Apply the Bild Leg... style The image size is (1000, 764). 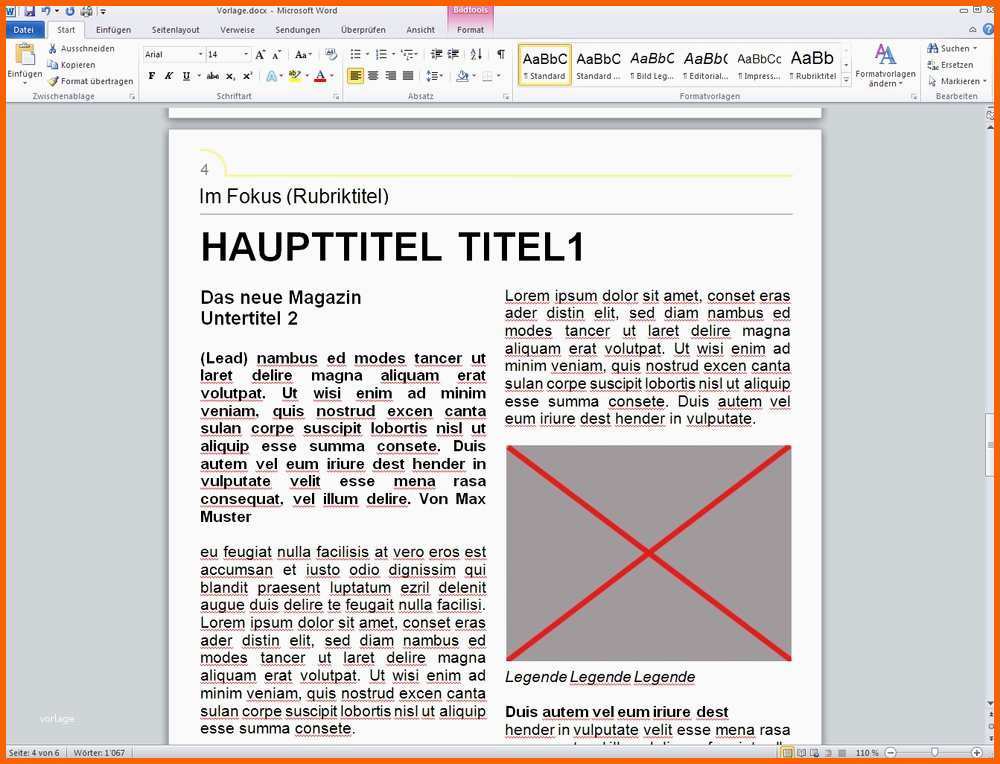tap(652, 65)
